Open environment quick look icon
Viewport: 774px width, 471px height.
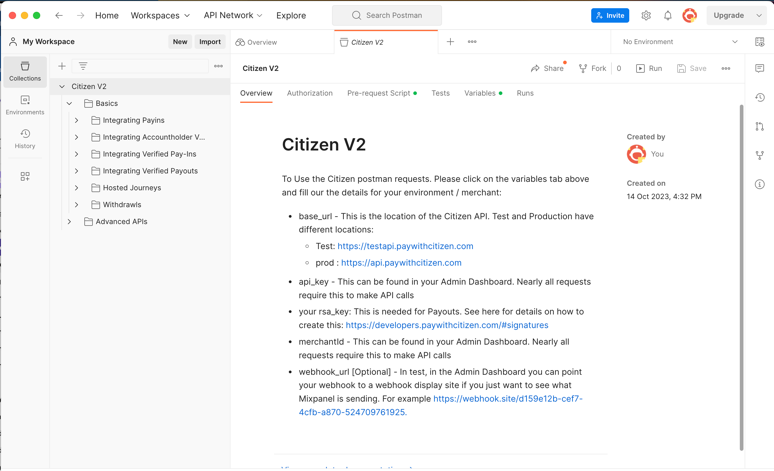click(x=760, y=42)
